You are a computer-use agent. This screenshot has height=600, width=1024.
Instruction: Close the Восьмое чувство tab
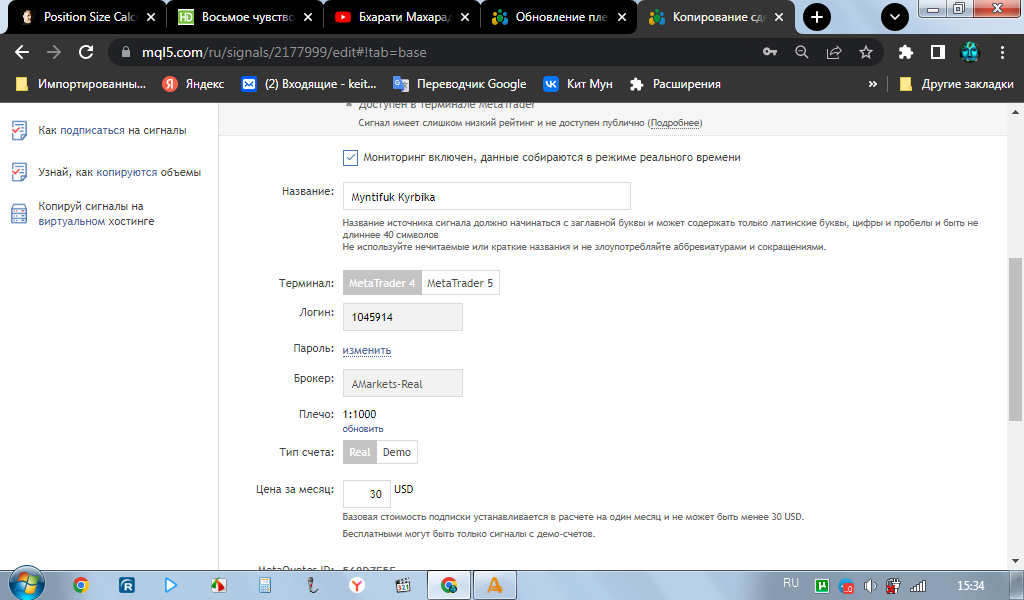(308, 17)
